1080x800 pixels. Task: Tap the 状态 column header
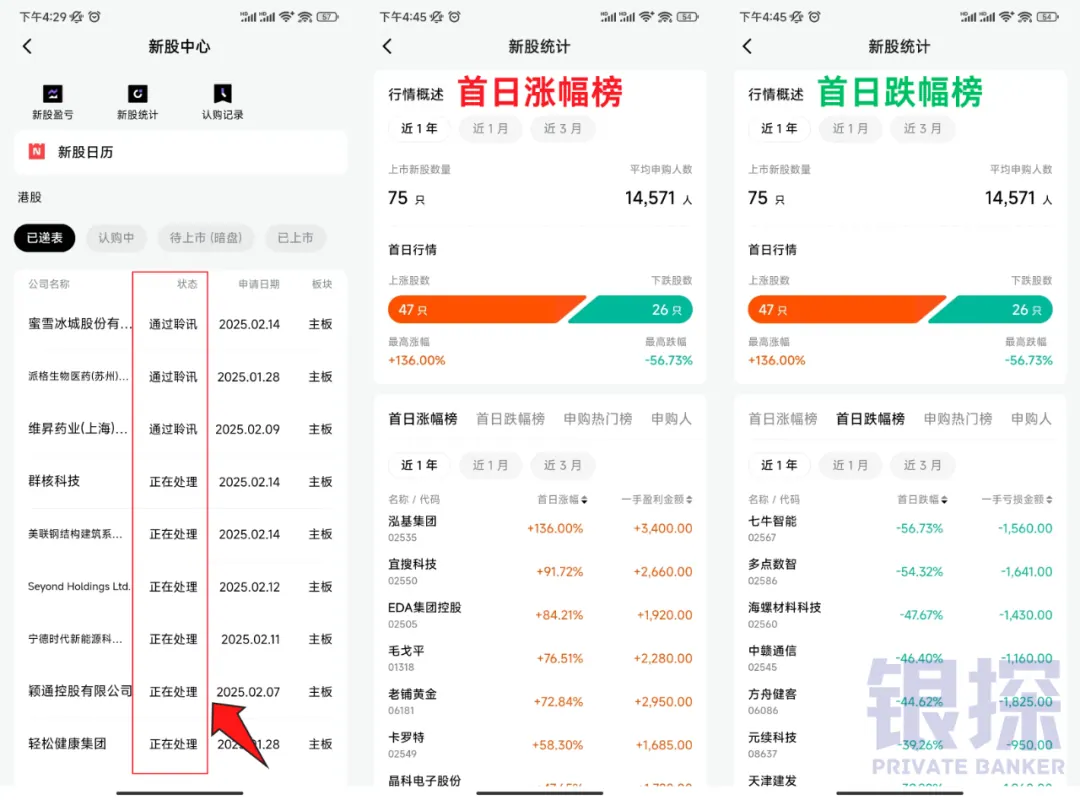coord(187,284)
